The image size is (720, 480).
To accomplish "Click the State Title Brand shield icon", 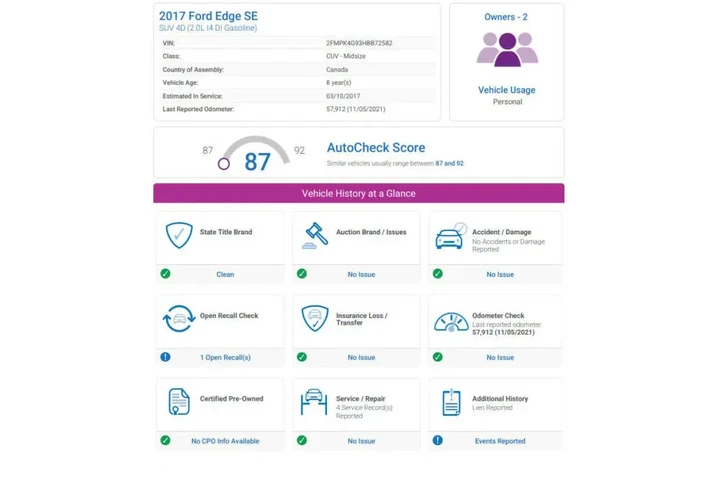I will pos(179,235).
